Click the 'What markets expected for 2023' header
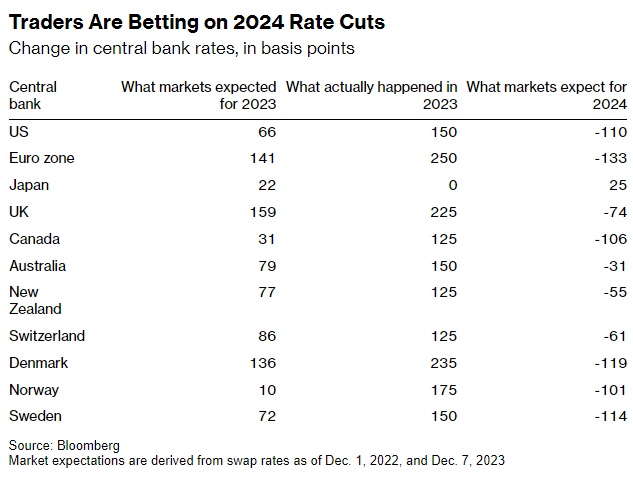Image resolution: width=633 pixels, height=477 pixels. click(x=198, y=95)
